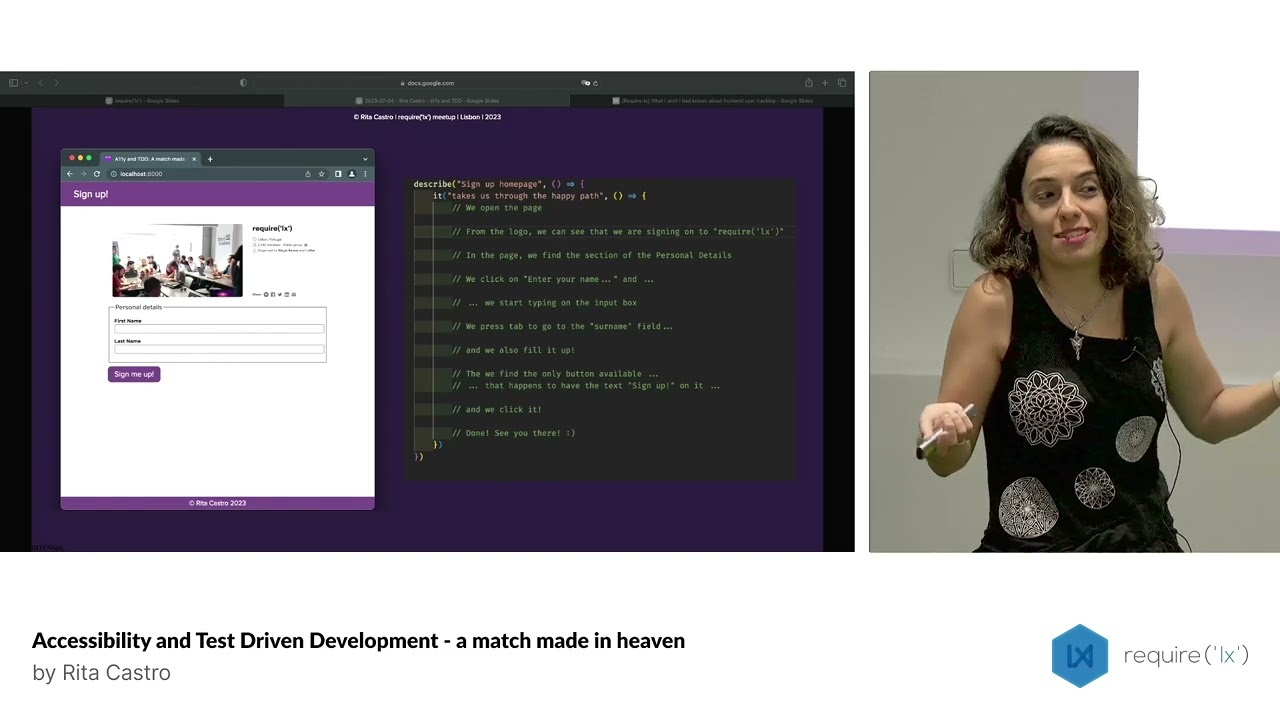Screen dimensions: 1280x720
Task: Submit with the Sign me up! button
Action: 134,374
